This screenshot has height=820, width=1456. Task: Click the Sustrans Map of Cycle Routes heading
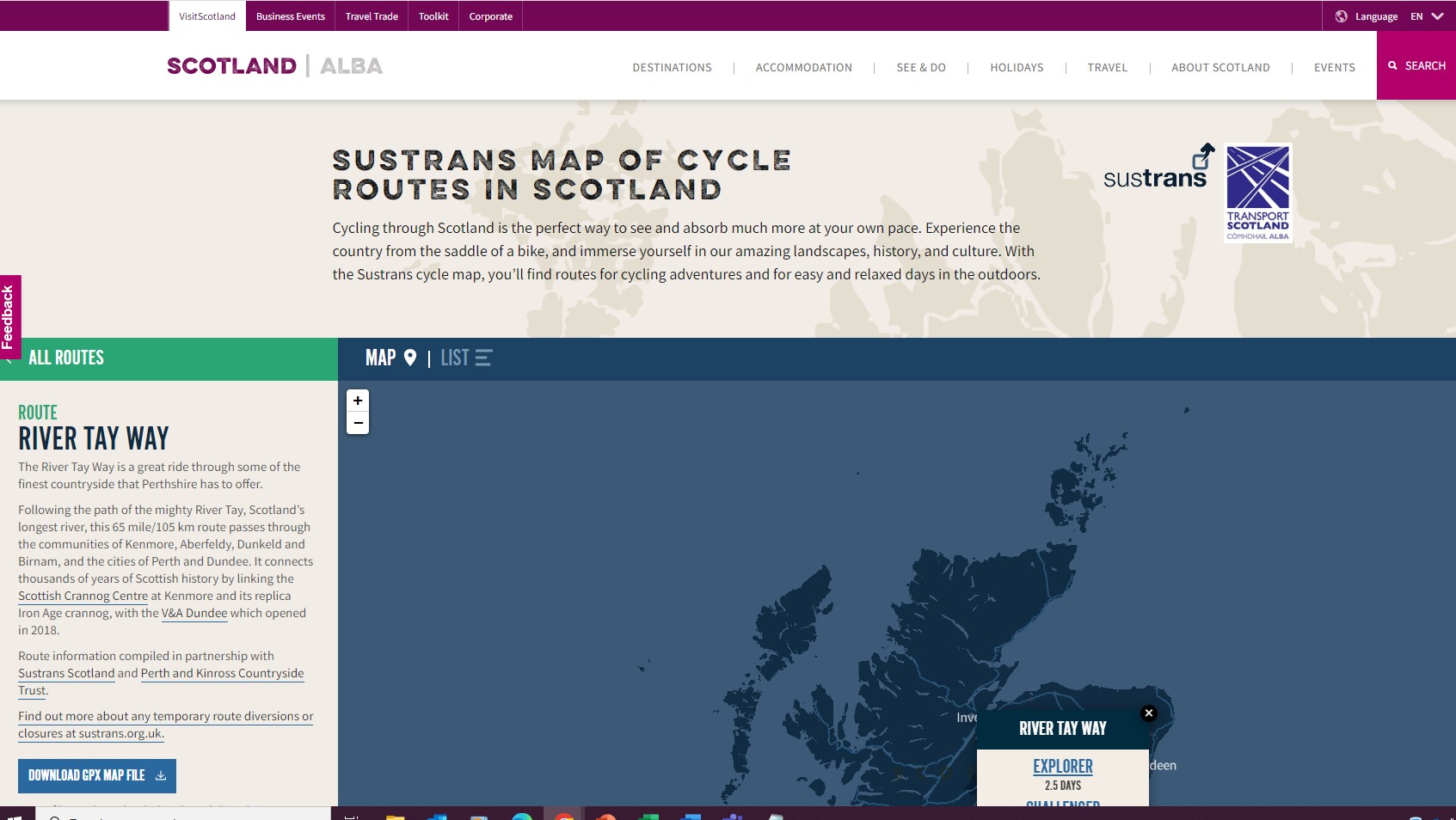(x=562, y=174)
